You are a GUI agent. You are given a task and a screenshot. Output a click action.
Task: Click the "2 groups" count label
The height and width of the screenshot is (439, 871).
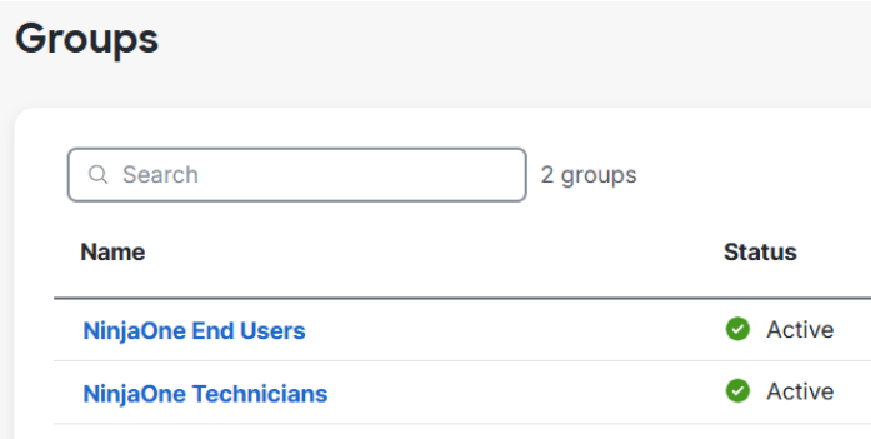pyautogui.click(x=588, y=176)
